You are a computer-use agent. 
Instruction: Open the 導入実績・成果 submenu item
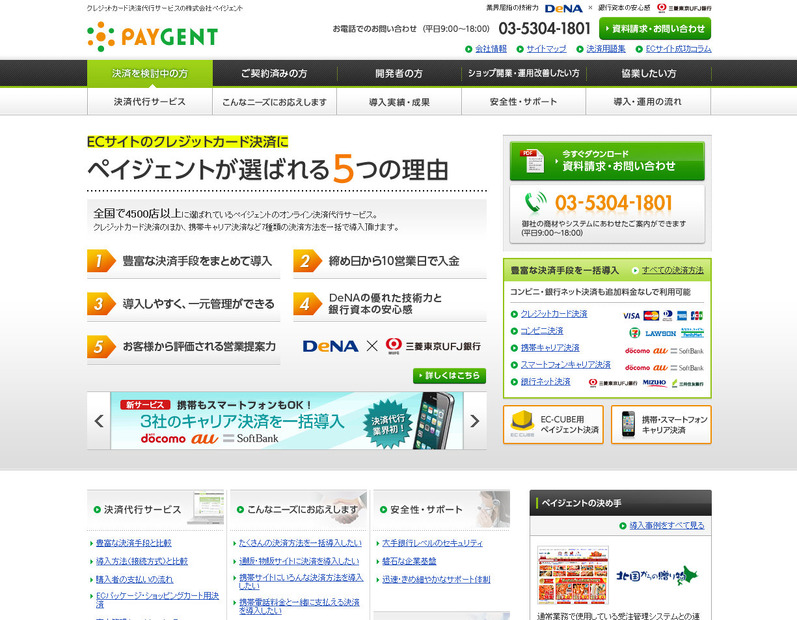coord(399,102)
